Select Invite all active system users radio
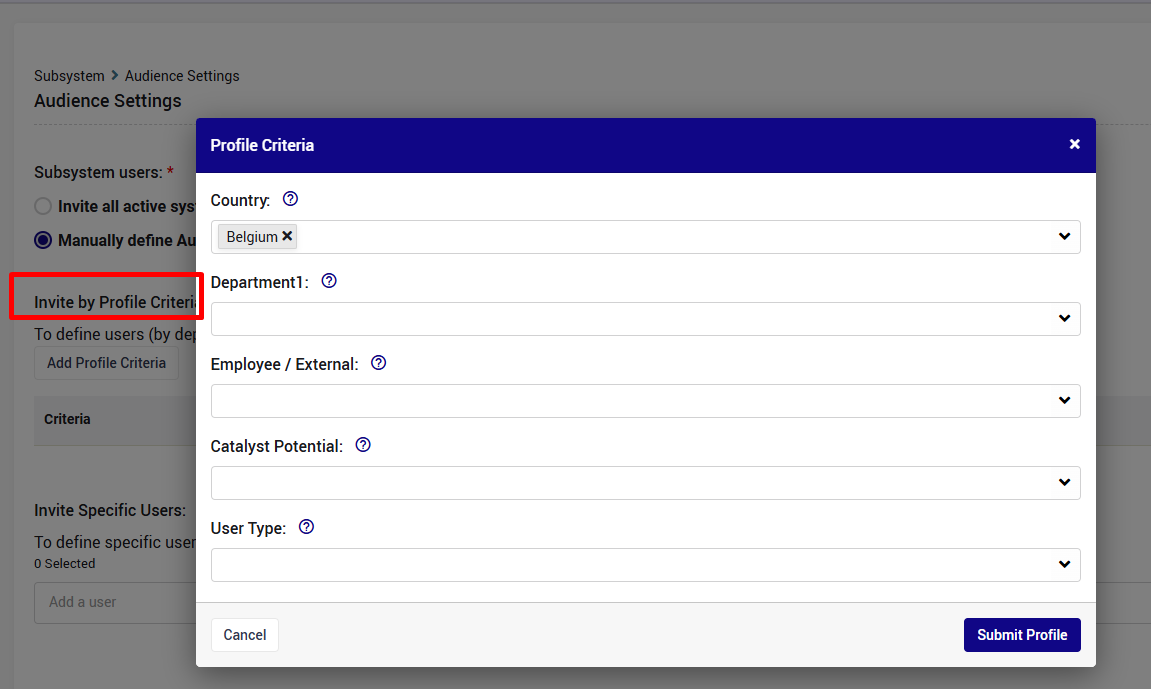 [43, 206]
